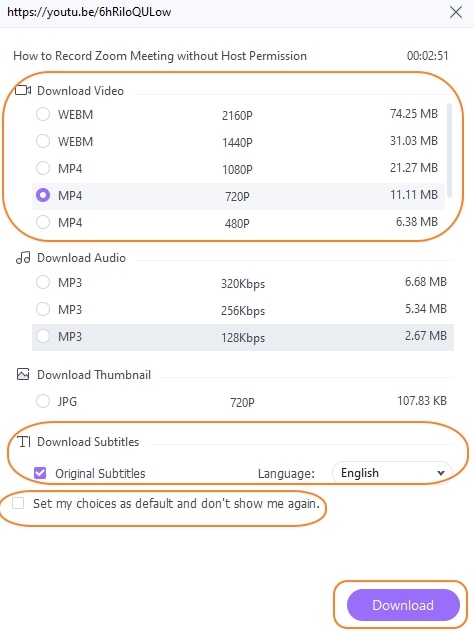
Task: Click the Download Subtitles text icon
Action: tap(24, 441)
